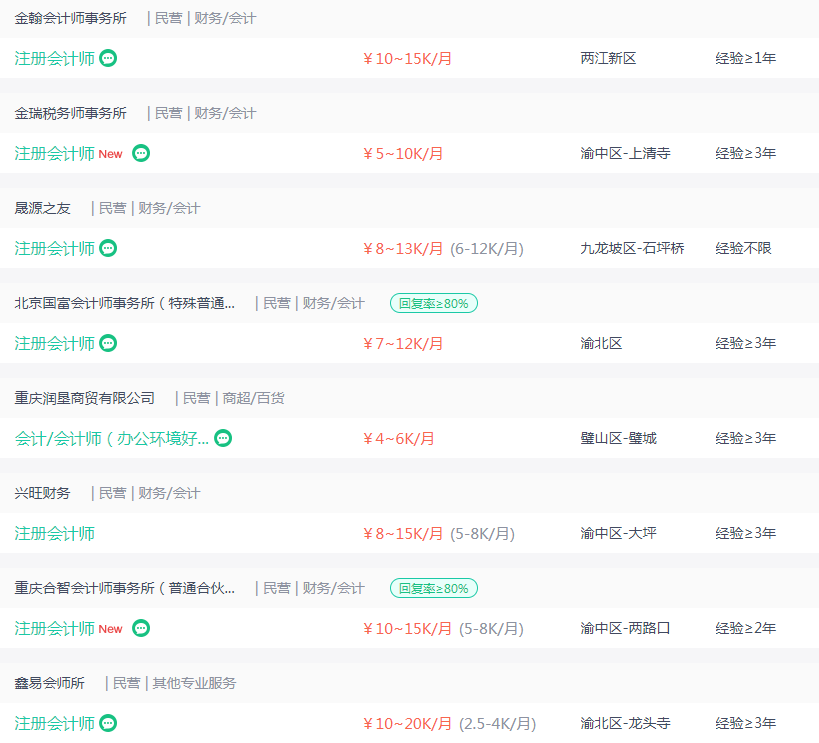The width and height of the screenshot is (819, 743).
Task: Open 注册会计师 job at 两江新区
Action: (55, 58)
